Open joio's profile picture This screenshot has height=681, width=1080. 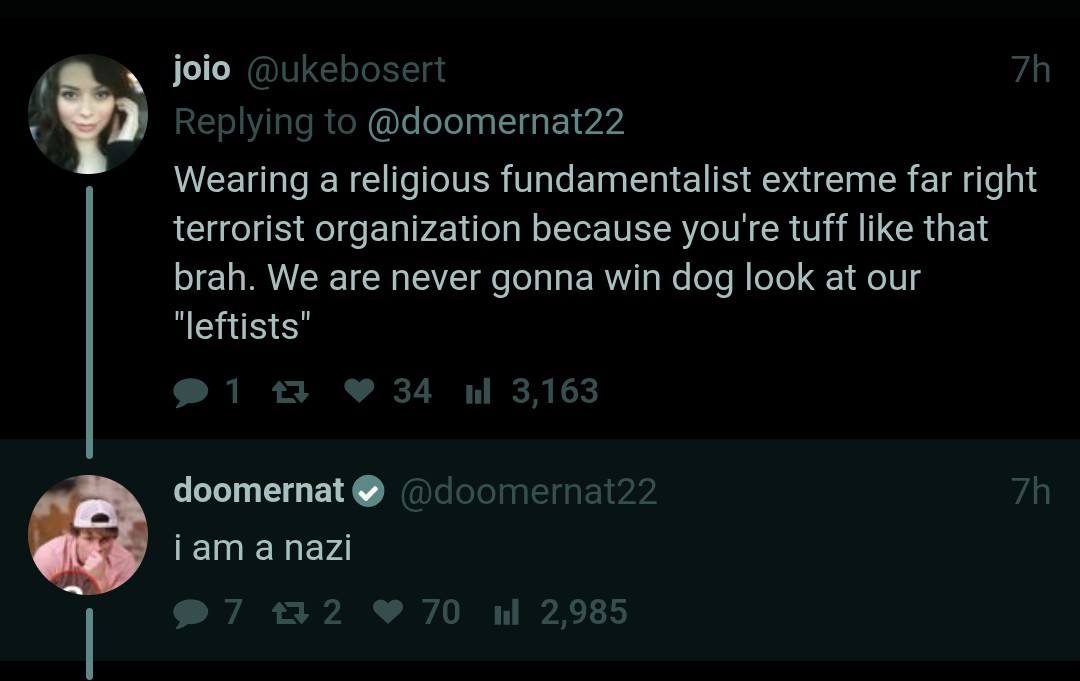click(x=88, y=114)
